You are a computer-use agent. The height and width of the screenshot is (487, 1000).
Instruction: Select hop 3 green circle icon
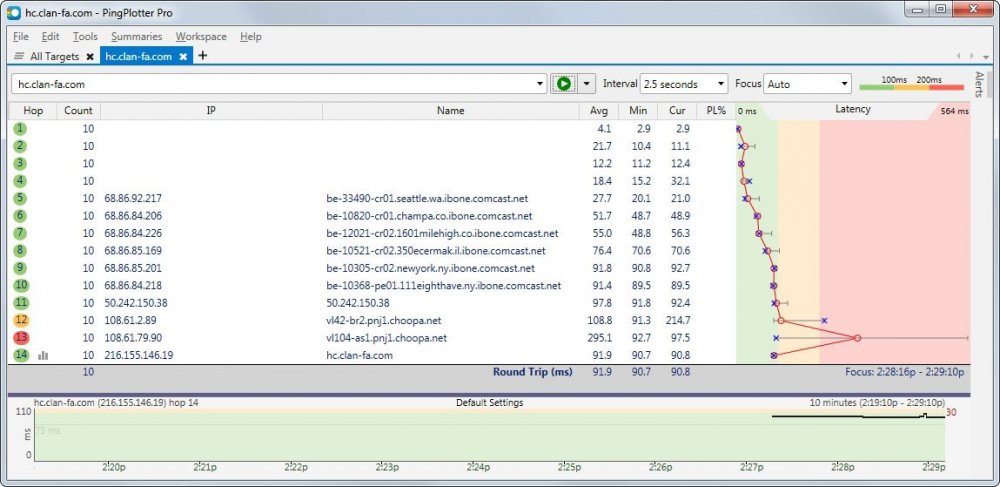[x=20, y=163]
